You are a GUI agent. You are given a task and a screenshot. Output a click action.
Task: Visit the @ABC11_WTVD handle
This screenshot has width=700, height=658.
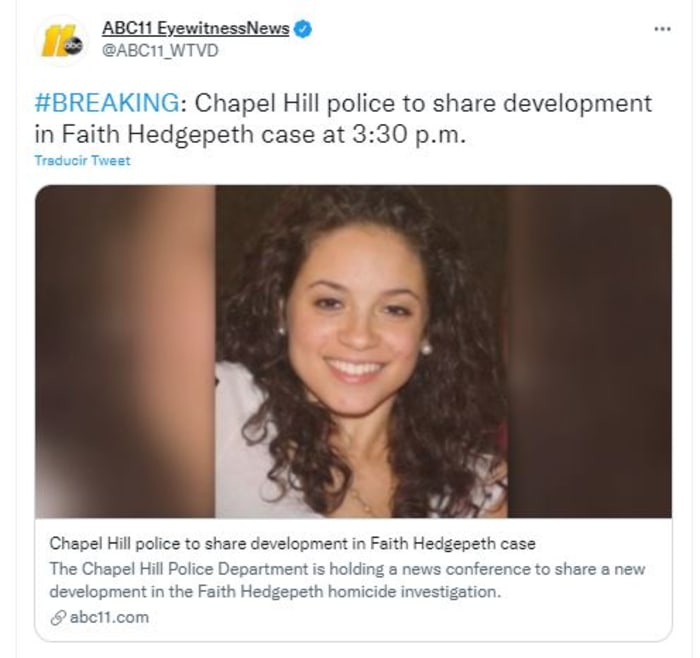(160, 50)
